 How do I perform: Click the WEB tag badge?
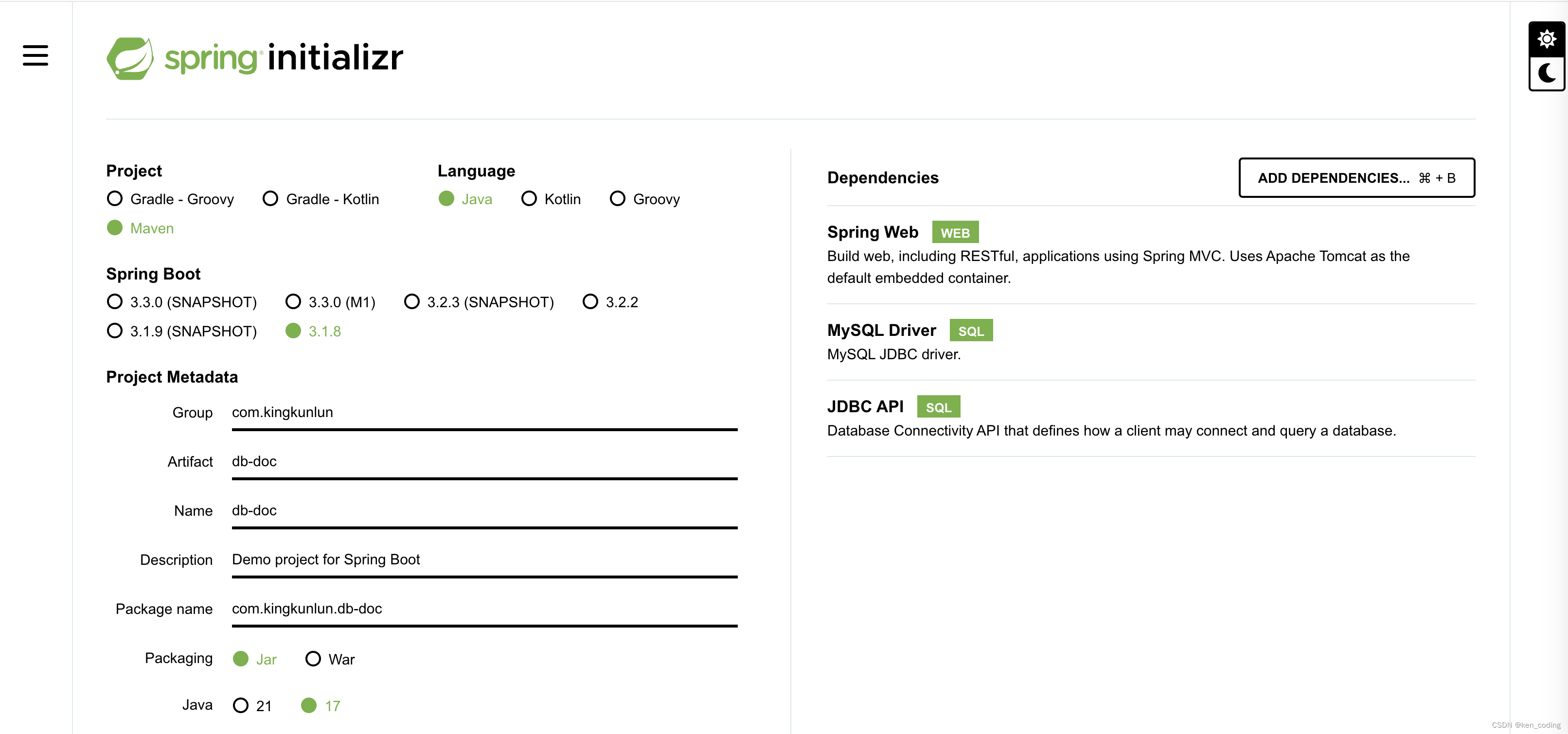pos(955,232)
